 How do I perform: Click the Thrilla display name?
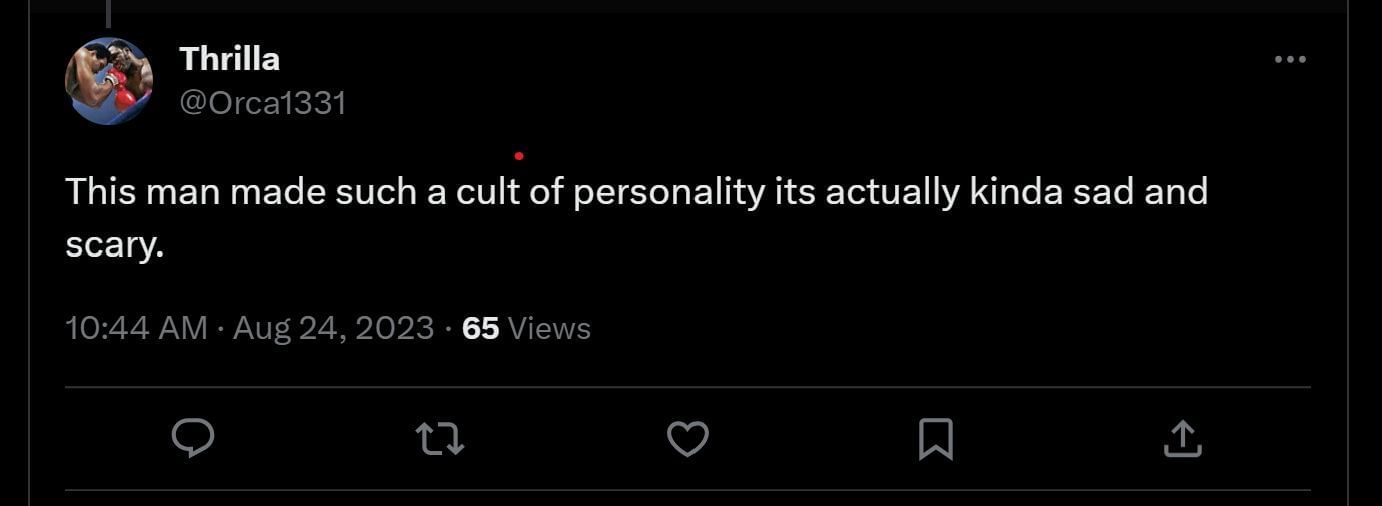click(229, 59)
